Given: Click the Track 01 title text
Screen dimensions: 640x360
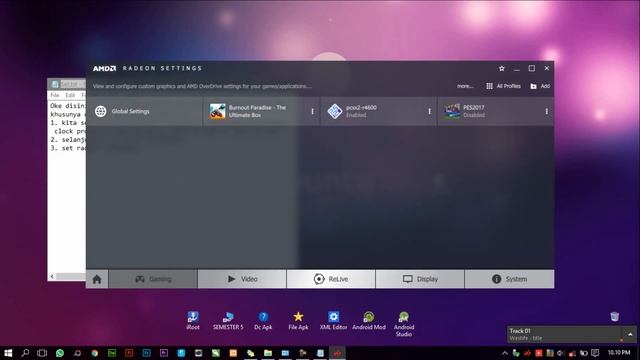Looking at the screenshot, I should tap(520, 331).
